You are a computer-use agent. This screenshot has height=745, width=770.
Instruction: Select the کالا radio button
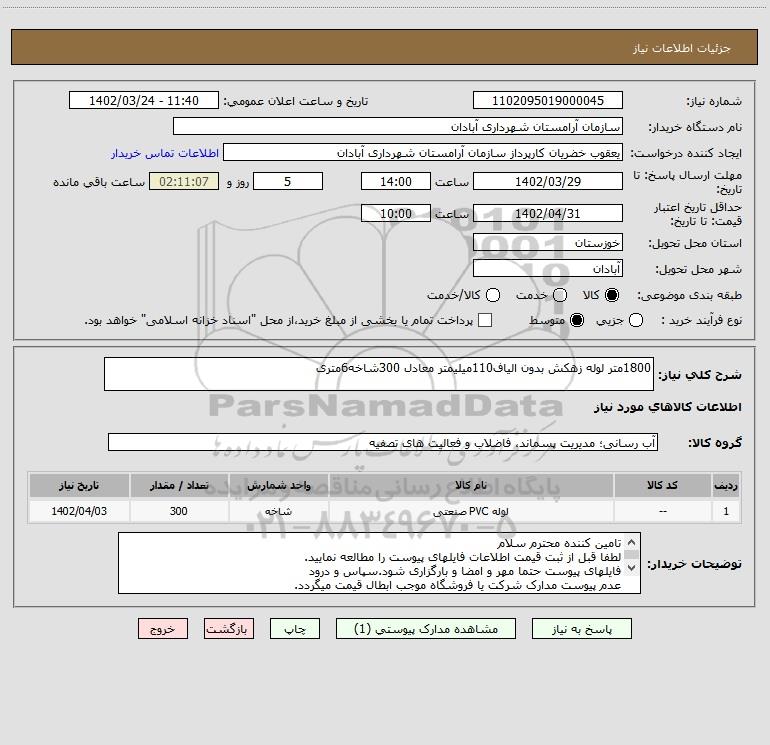612,295
